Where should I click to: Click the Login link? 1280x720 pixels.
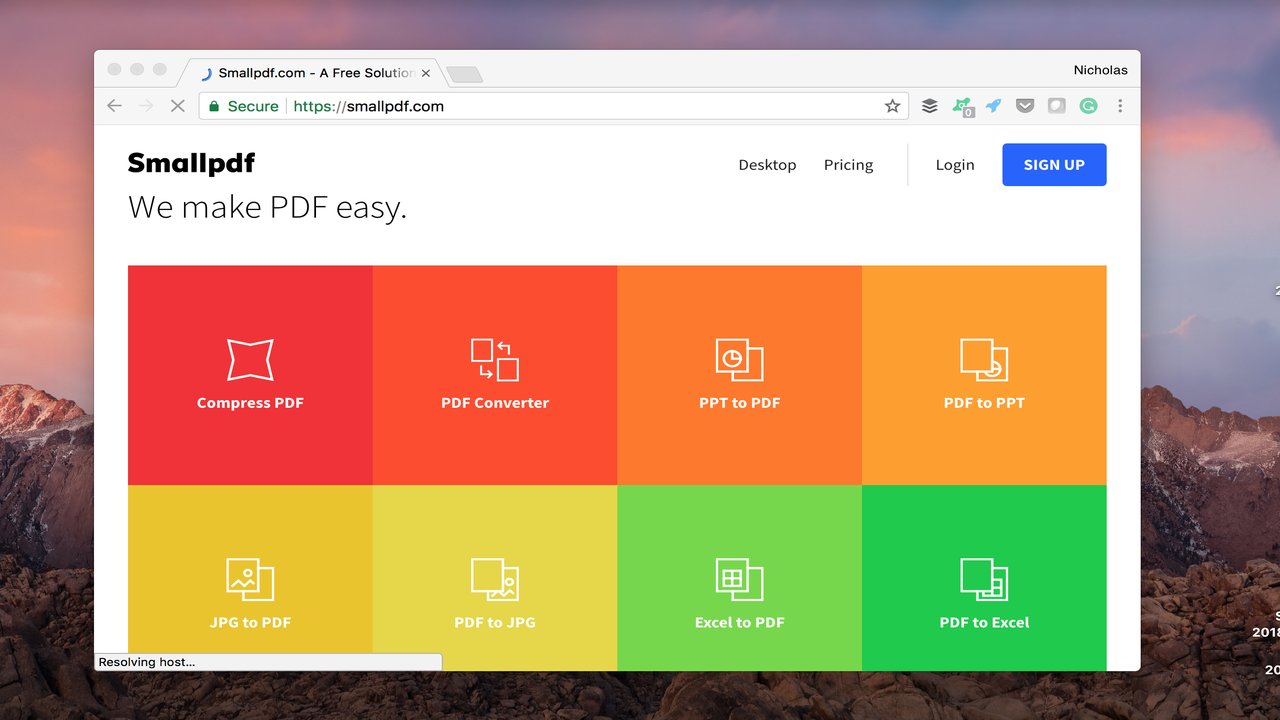[x=955, y=165]
